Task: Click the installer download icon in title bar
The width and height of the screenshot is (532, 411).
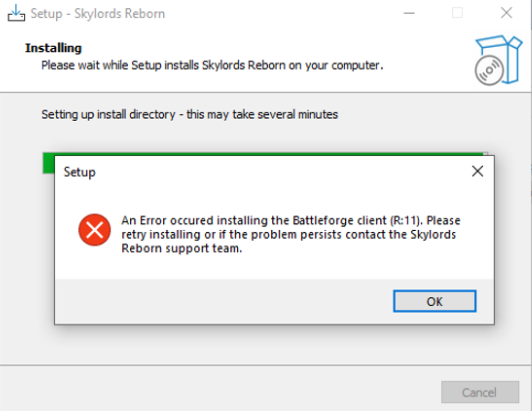Action: point(16,13)
